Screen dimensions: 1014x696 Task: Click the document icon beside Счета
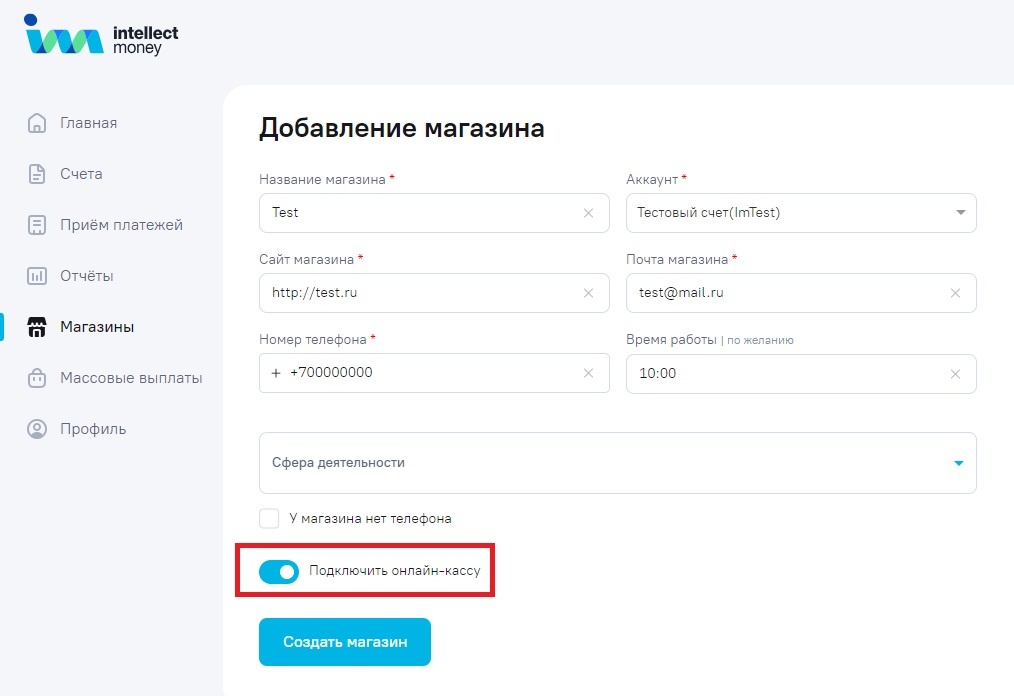37,174
